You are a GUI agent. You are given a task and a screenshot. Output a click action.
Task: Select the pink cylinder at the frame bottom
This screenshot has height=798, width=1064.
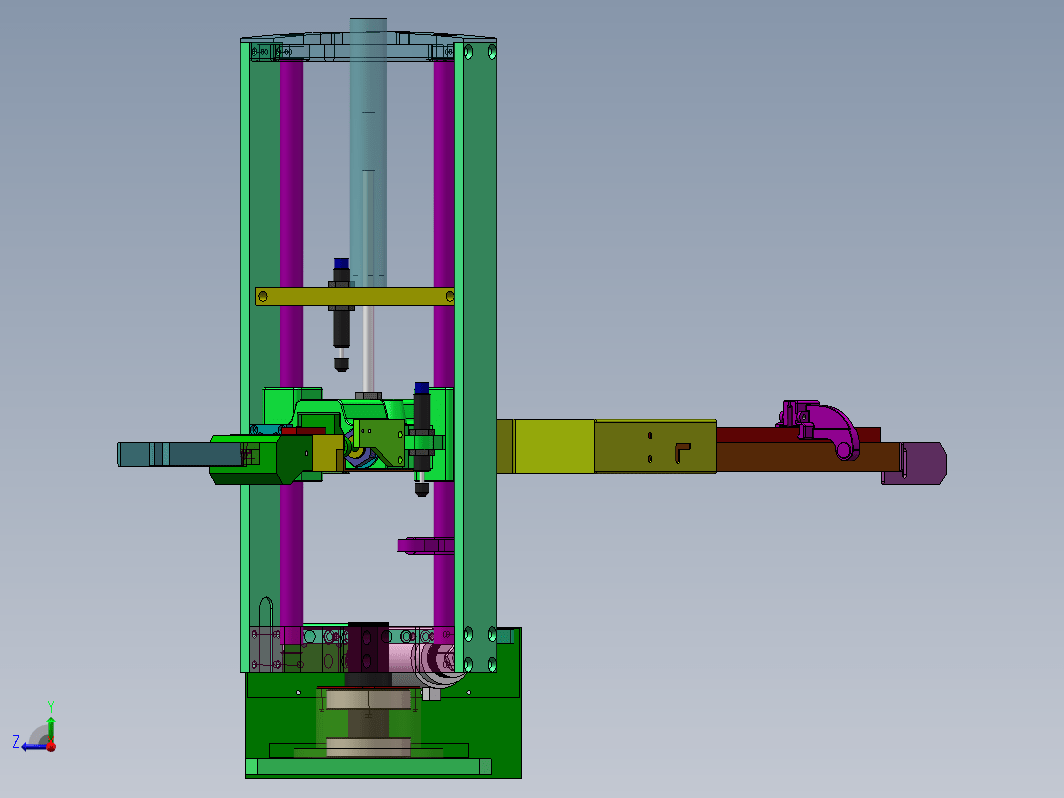pyautogui.click(x=404, y=658)
